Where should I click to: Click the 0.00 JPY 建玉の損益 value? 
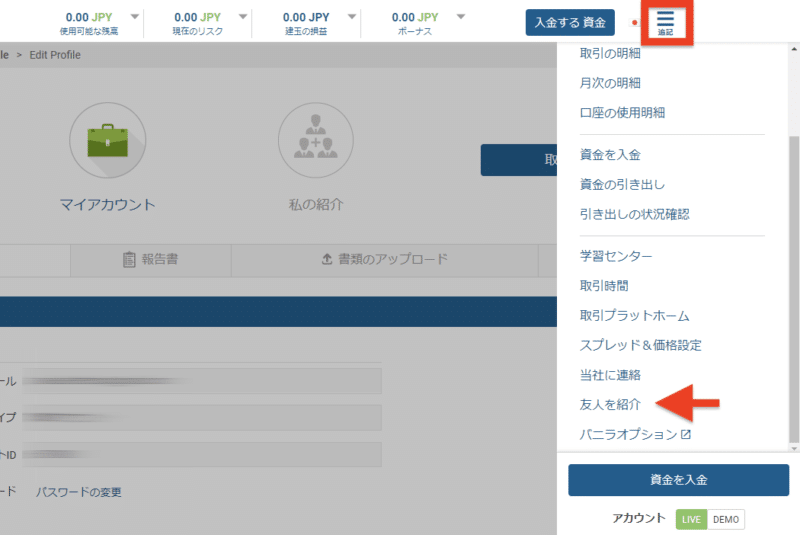306,17
